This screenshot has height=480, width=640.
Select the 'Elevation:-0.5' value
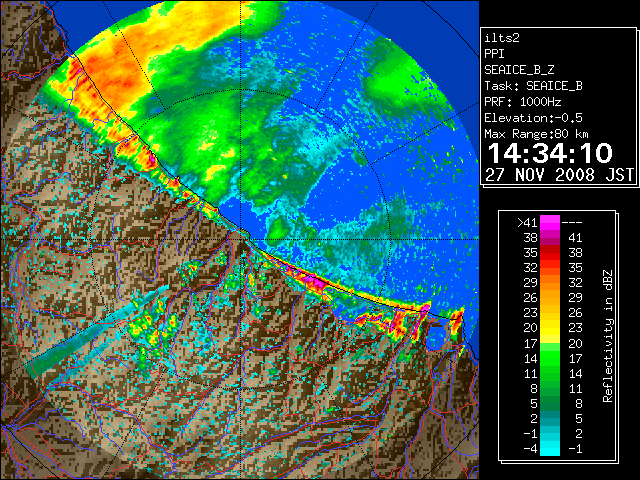click(x=533, y=118)
